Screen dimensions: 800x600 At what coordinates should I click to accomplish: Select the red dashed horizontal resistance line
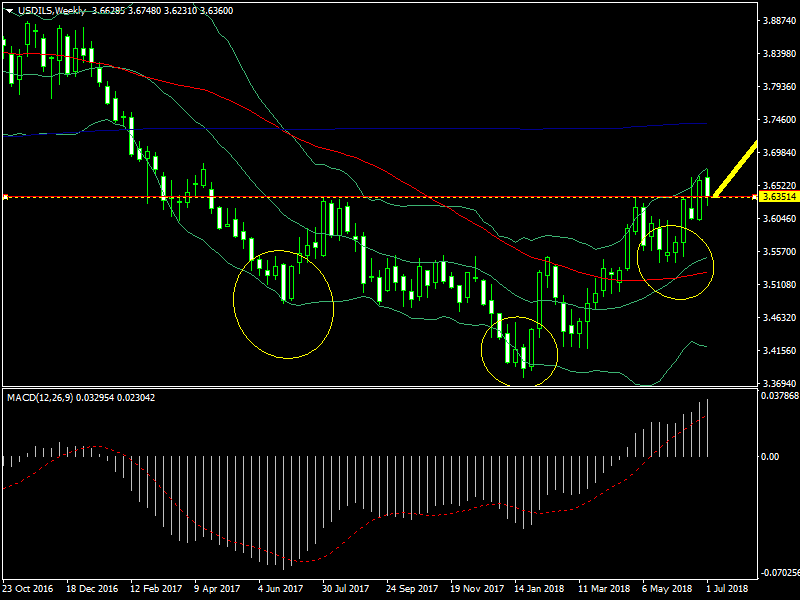tap(400, 197)
